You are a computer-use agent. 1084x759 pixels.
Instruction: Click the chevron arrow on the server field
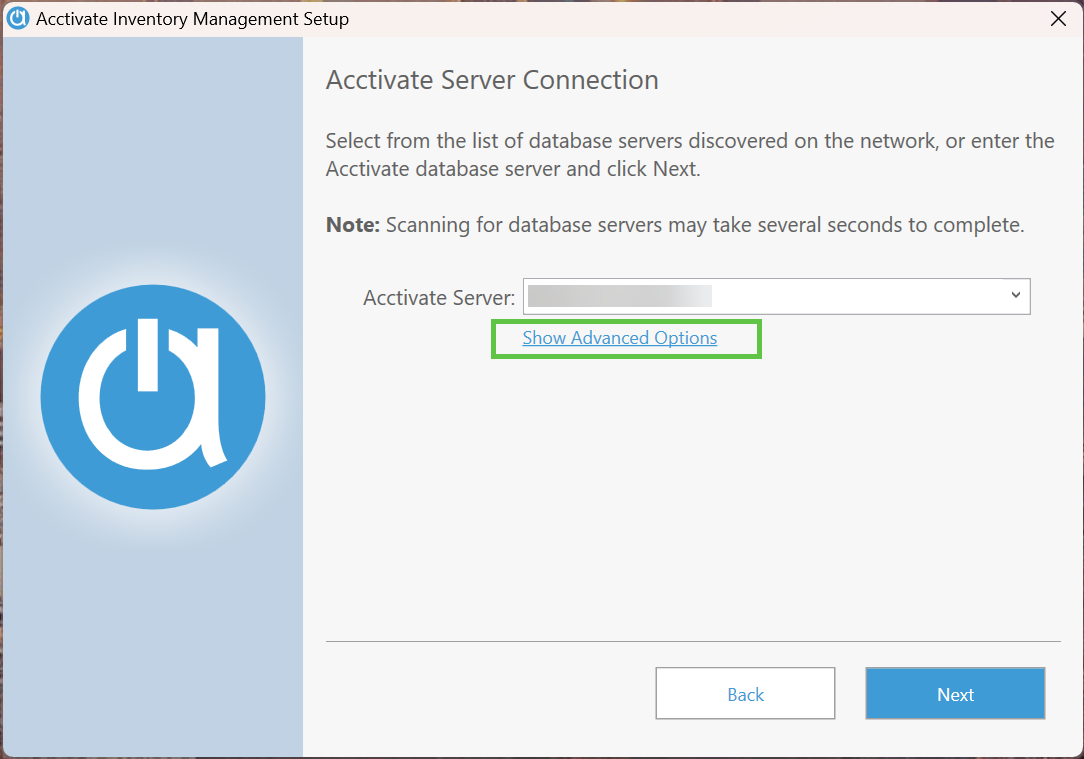tap(1017, 296)
